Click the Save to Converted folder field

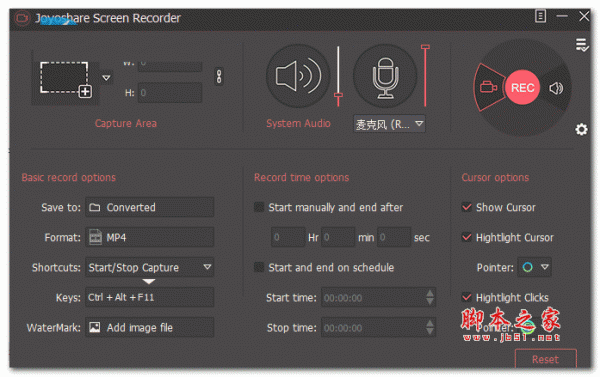click(x=149, y=207)
